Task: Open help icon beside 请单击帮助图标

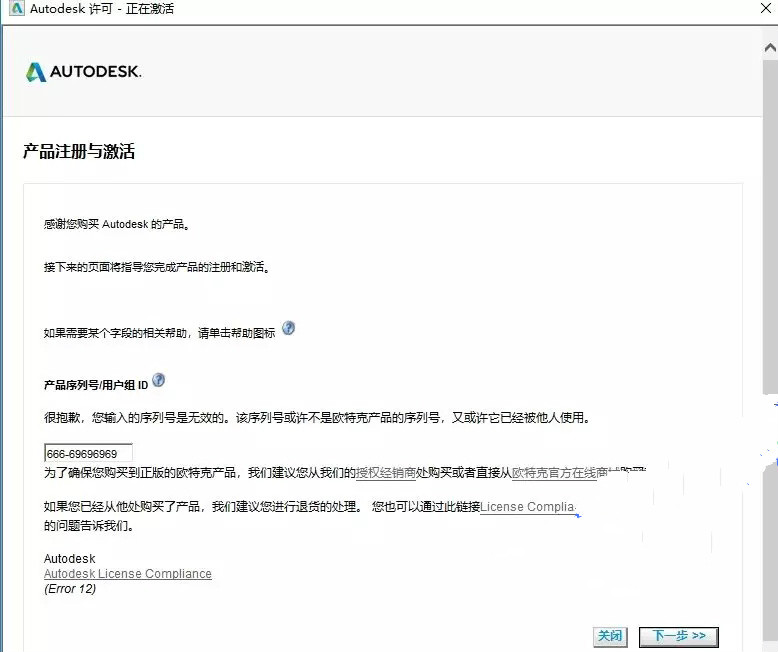Action: [x=288, y=328]
